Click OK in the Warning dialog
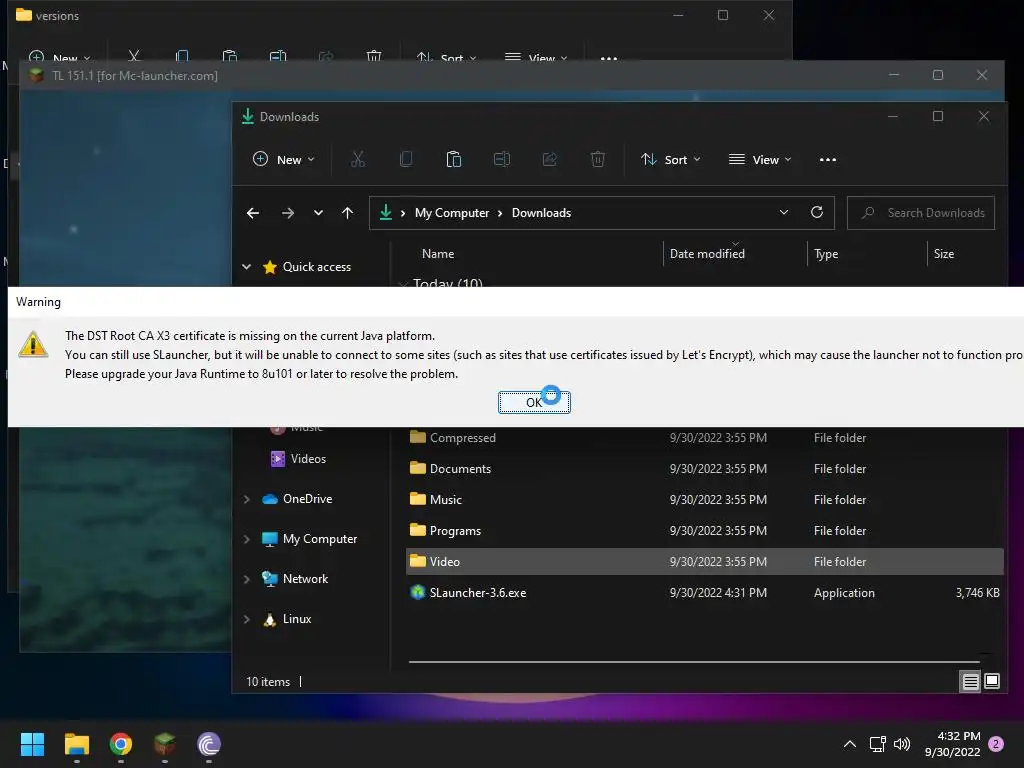 tap(534, 402)
